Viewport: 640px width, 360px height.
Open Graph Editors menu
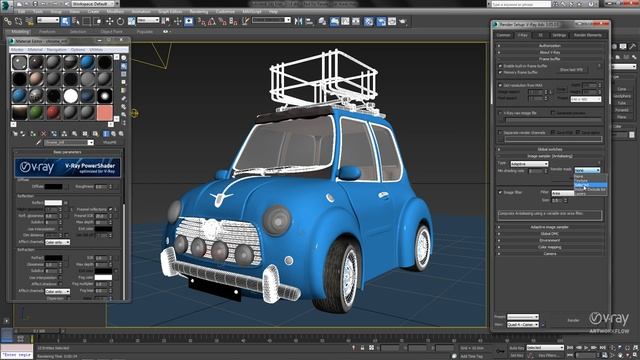tap(171, 12)
